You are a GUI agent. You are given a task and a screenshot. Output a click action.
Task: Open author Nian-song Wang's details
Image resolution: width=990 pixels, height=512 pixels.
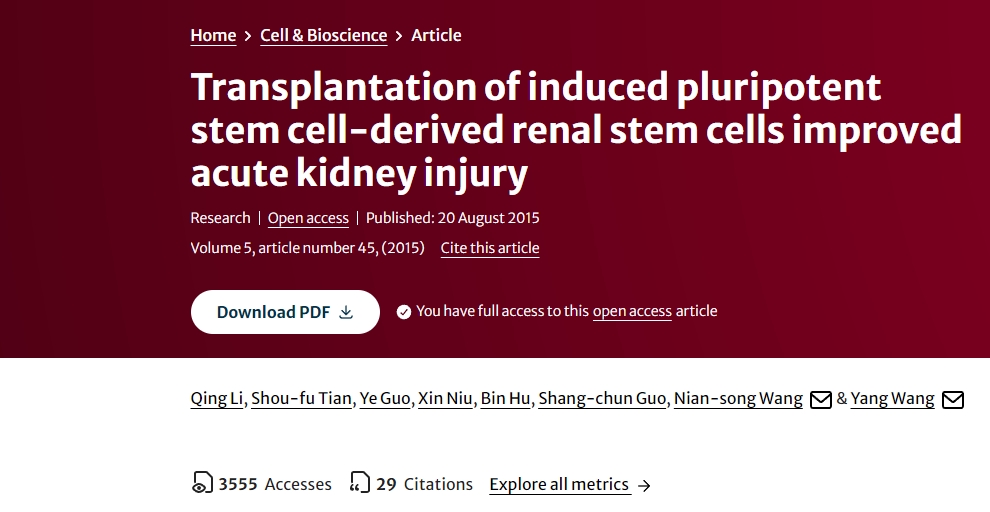click(738, 399)
